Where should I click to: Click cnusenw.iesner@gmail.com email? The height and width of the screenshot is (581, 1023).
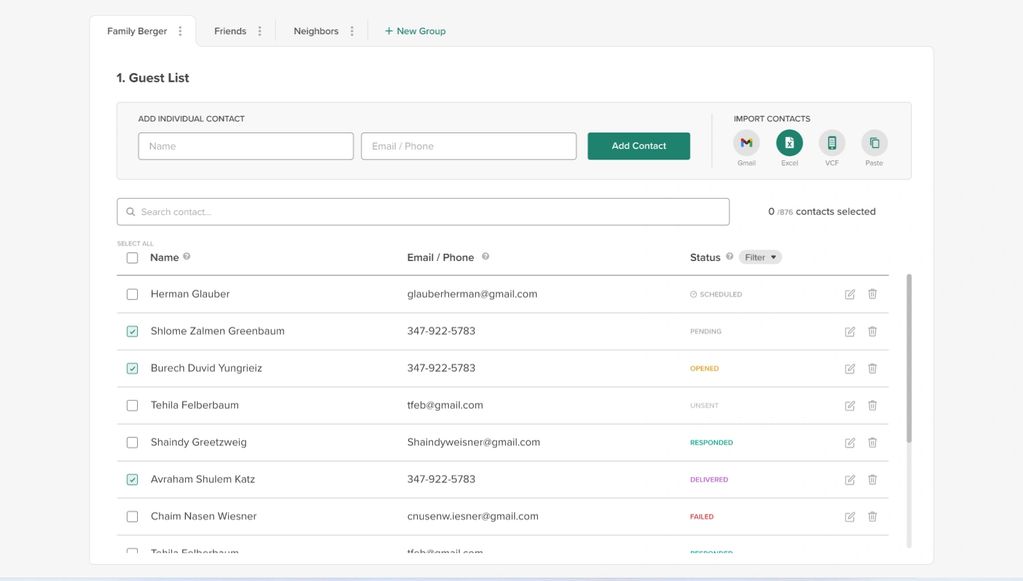(x=473, y=516)
